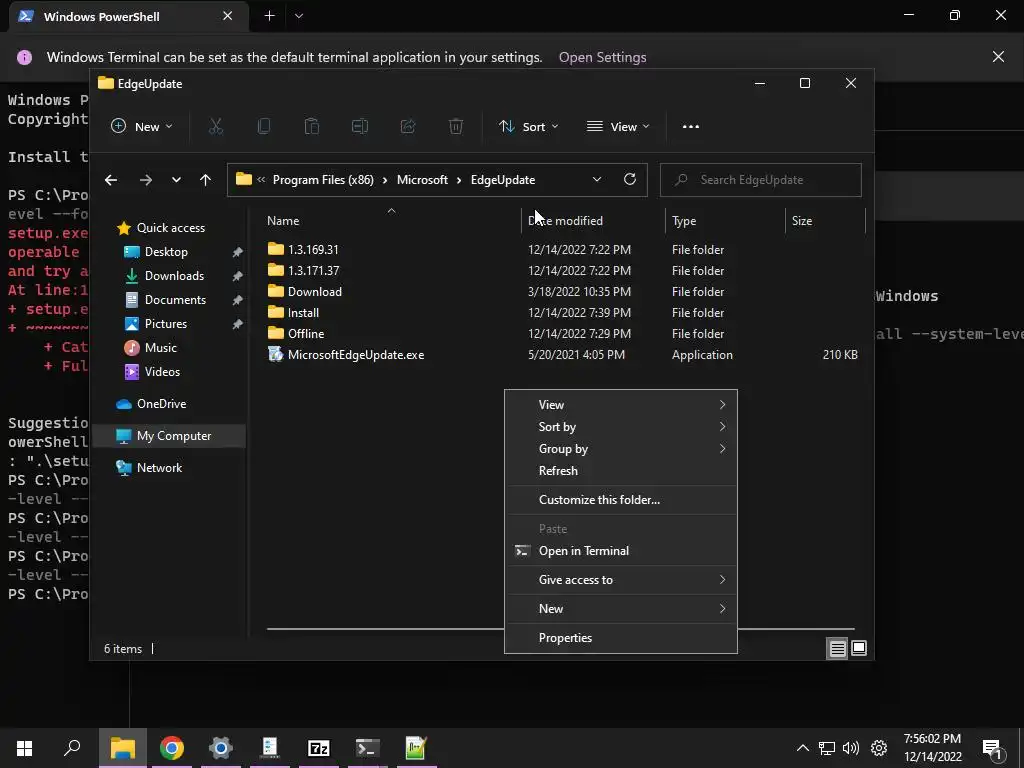The image size is (1024, 768).
Task: Click the Open Settings link
Action: pos(602,57)
